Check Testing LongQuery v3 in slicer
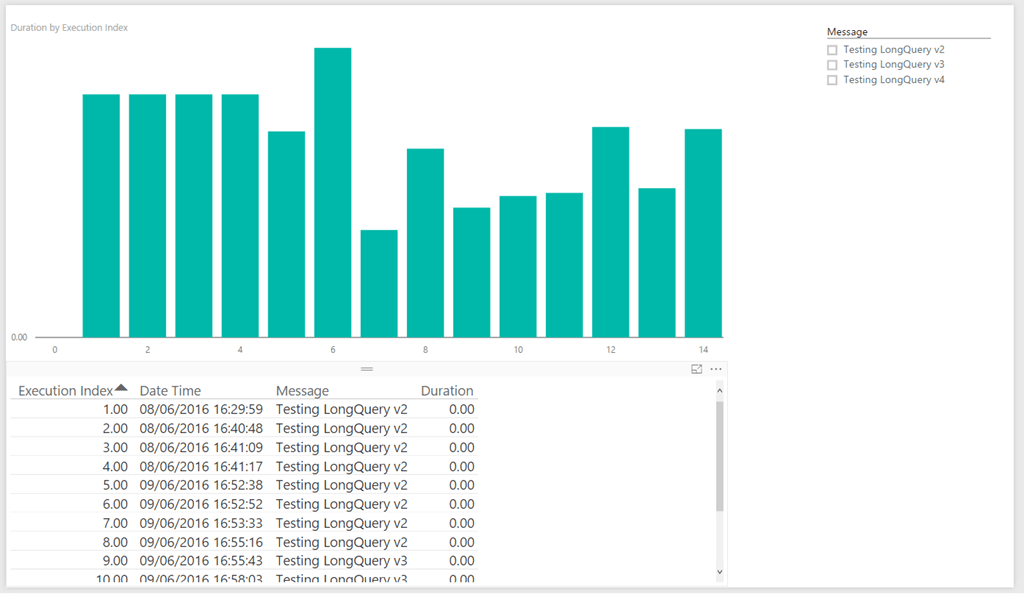 832,65
